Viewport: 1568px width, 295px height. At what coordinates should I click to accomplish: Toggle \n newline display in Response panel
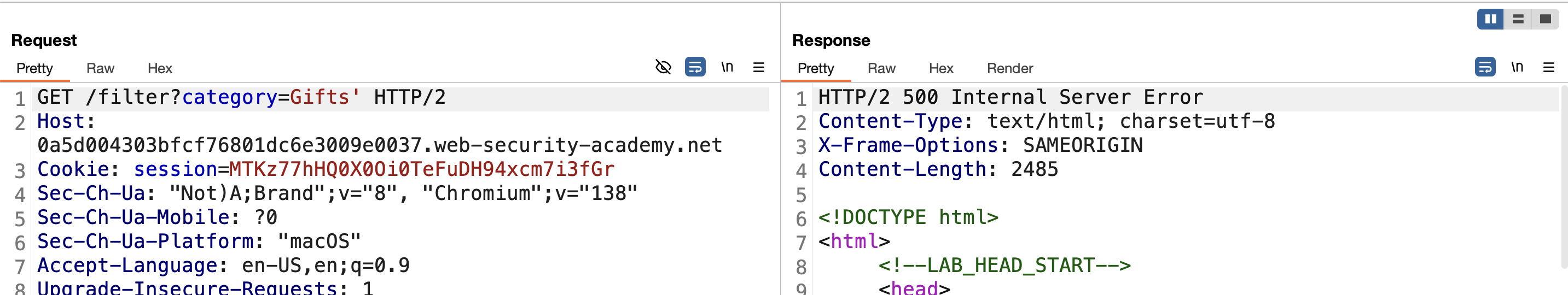[x=1518, y=67]
